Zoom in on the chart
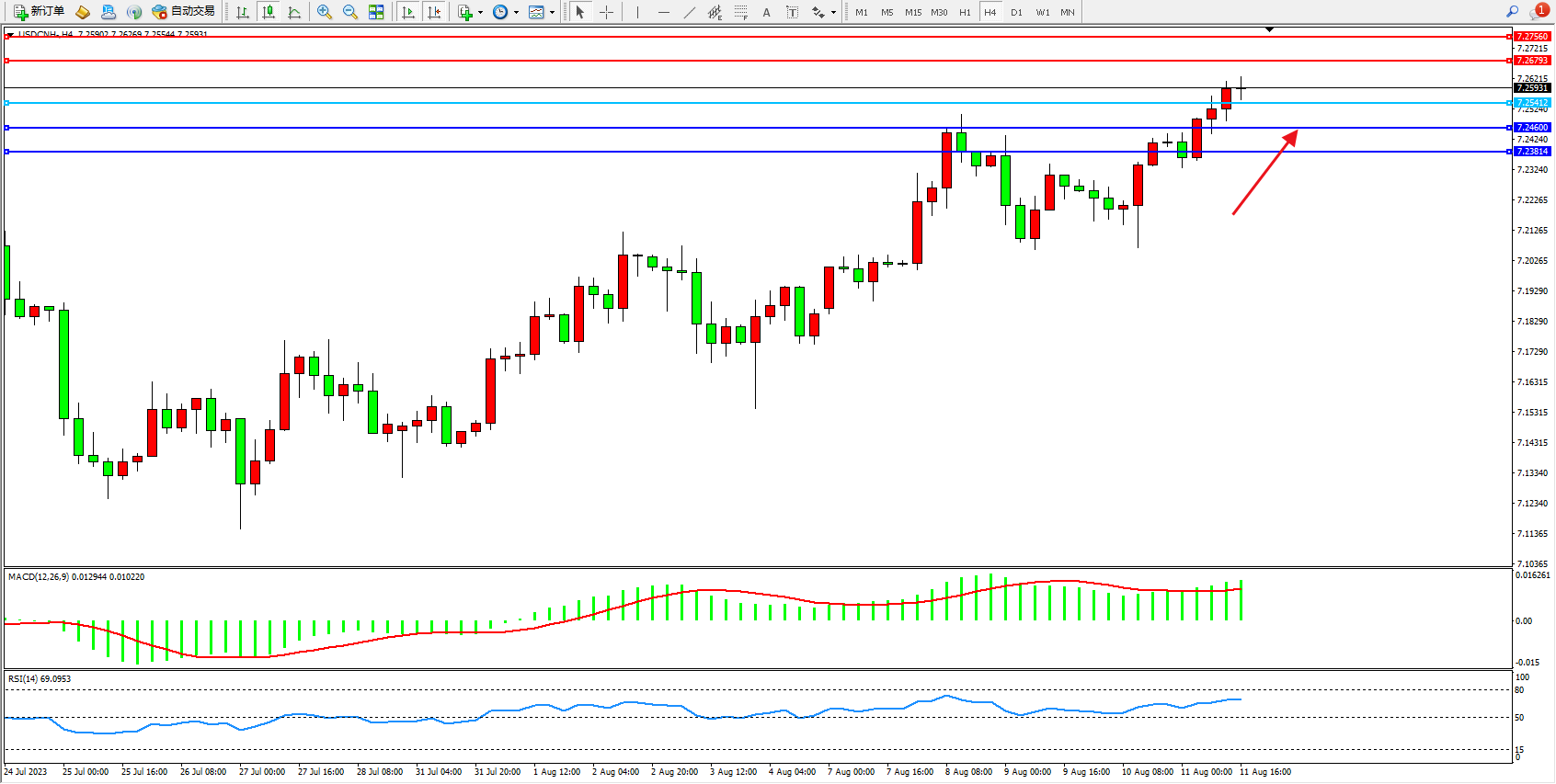The image size is (1556, 784). [x=325, y=12]
